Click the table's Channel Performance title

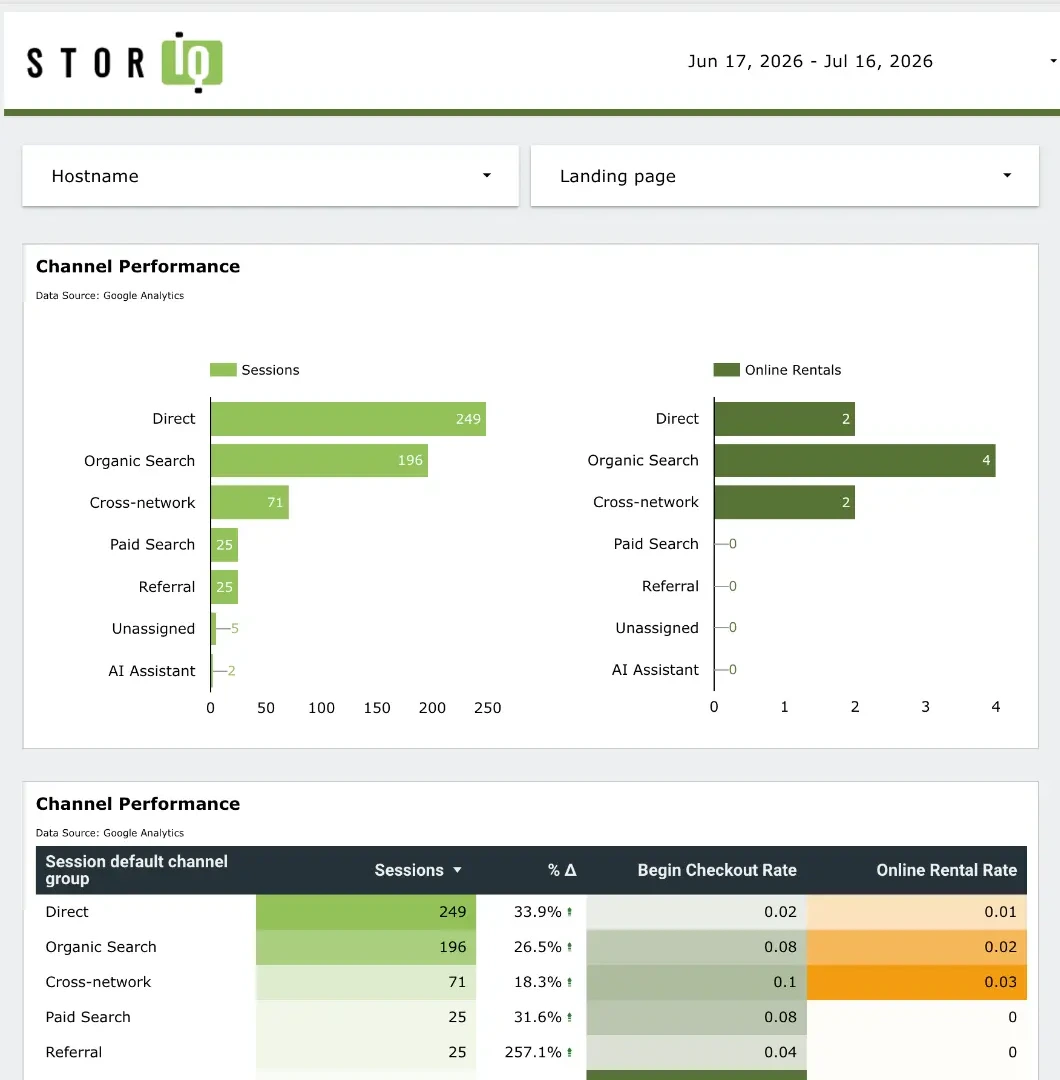coord(138,804)
